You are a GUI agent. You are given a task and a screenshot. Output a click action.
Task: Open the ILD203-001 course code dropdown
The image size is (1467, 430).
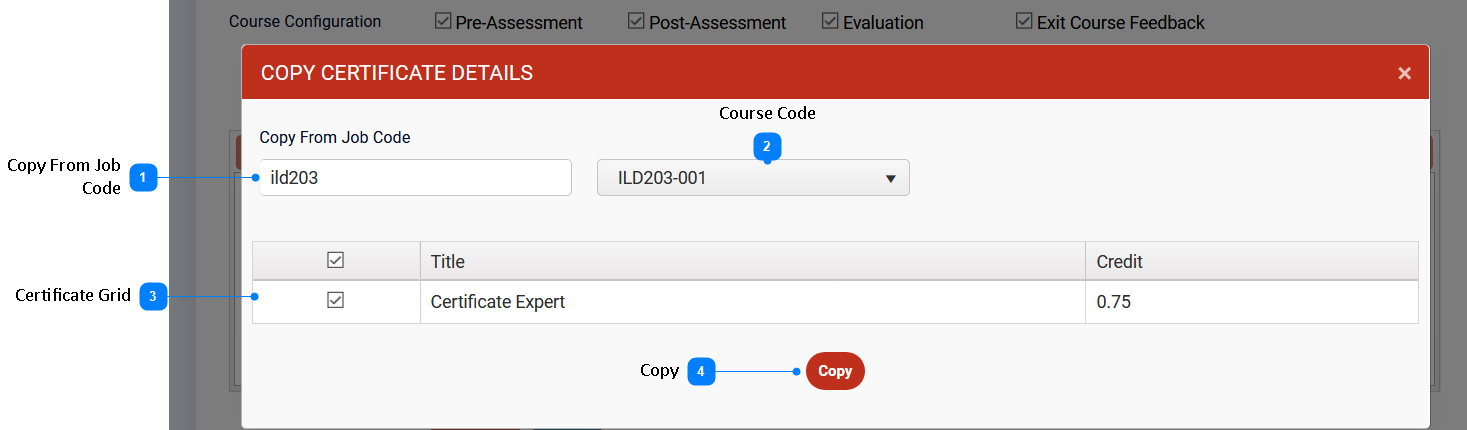tap(753, 179)
